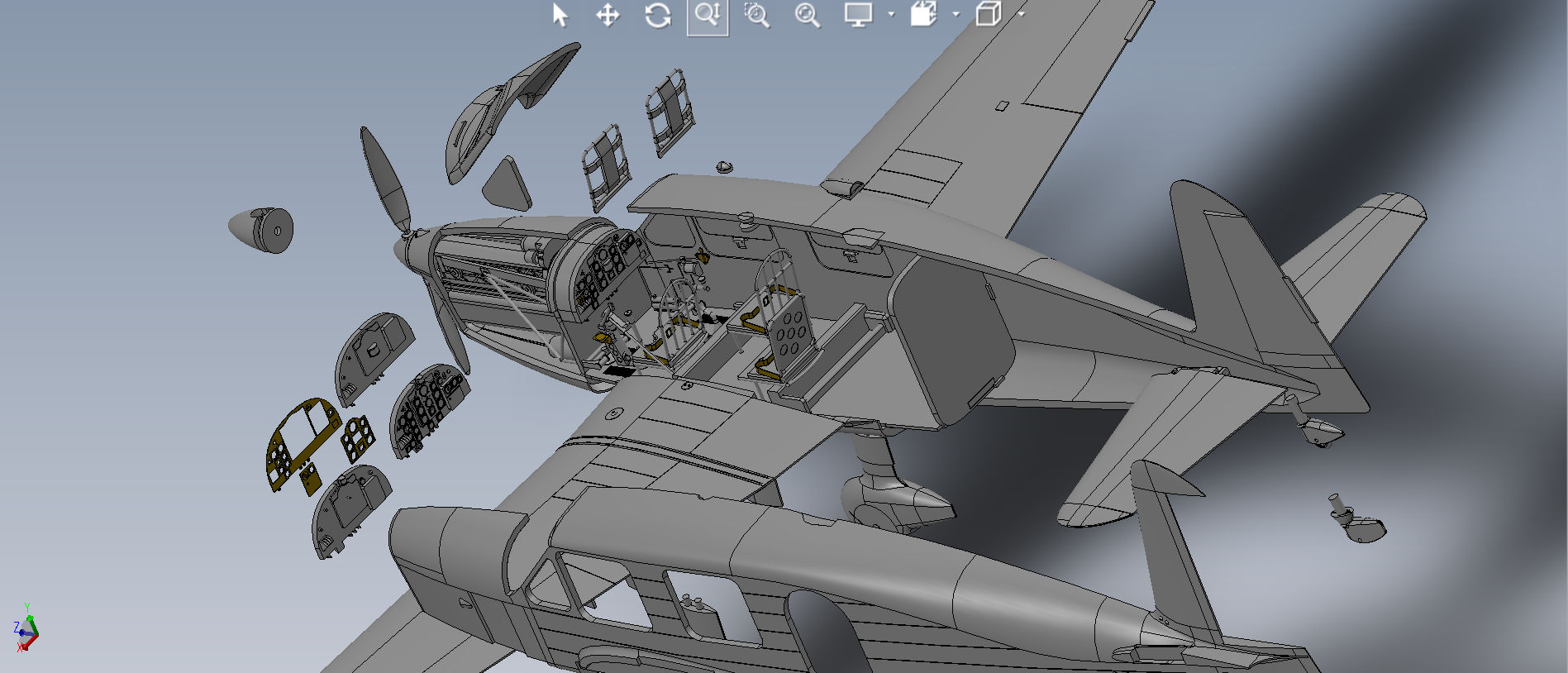
Task: Switch to the Rotate view tool
Action: [x=658, y=15]
